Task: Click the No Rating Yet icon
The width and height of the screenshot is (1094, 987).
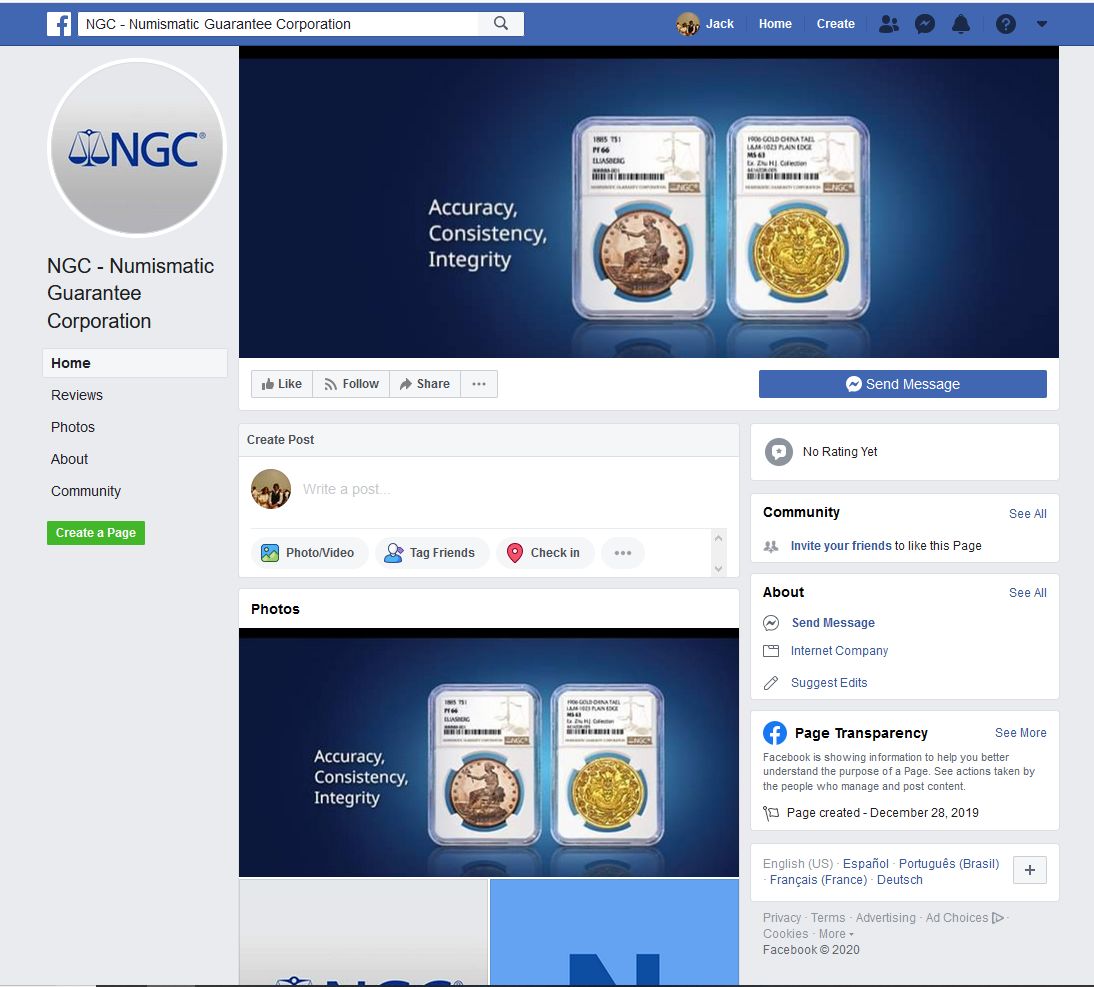Action: point(779,452)
